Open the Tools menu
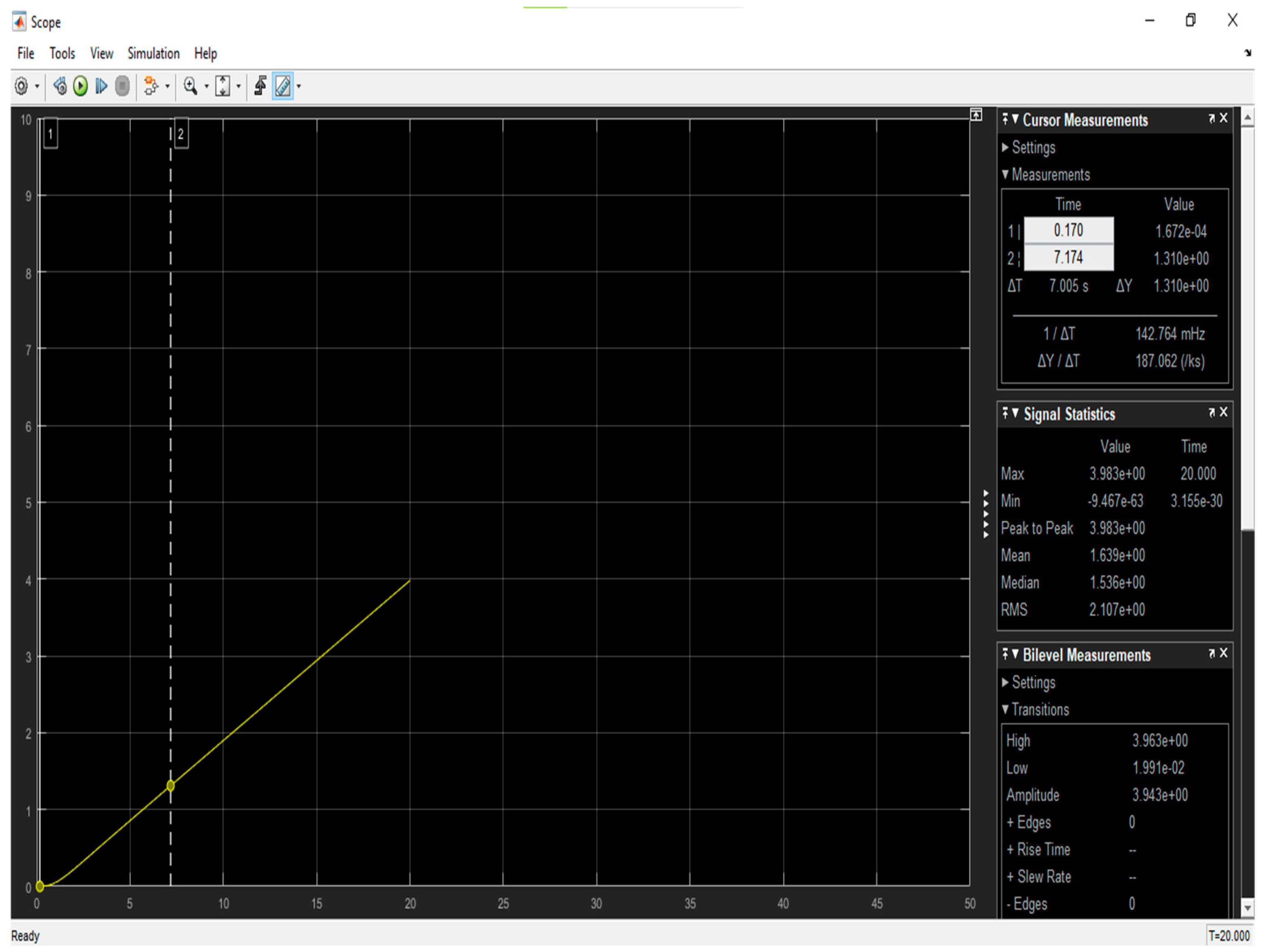1264x952 pixels. [x=62, y=53]
